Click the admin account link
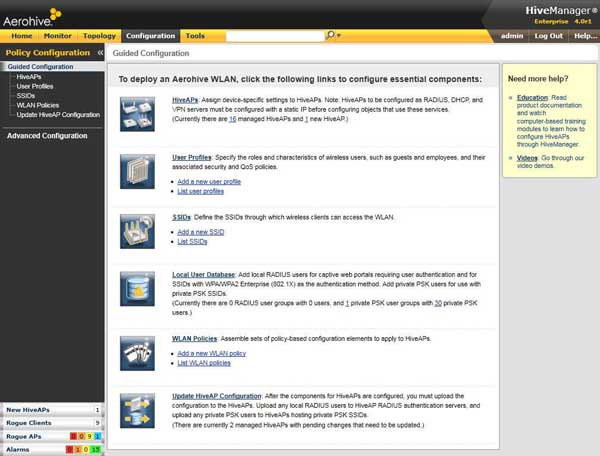Image resolution: width=600 pixels, height=456 pixels. coord(512,36)
